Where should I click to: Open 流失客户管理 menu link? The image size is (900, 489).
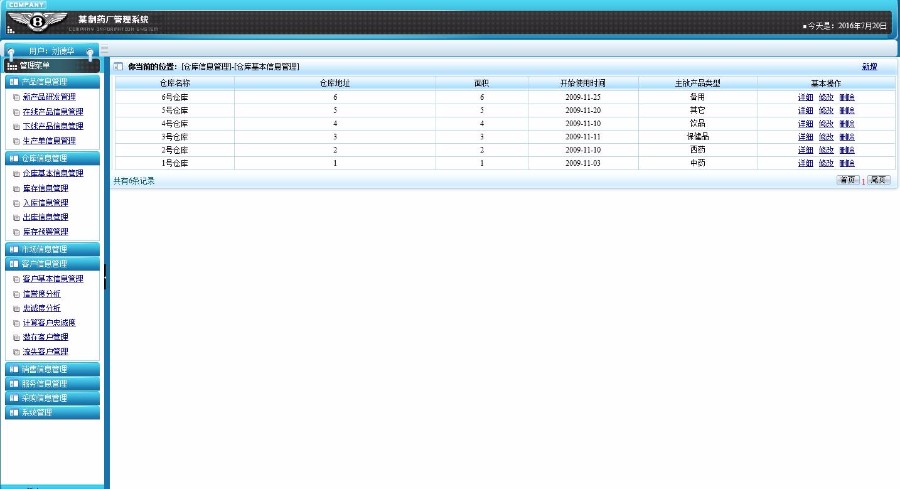tap(45, 351)
